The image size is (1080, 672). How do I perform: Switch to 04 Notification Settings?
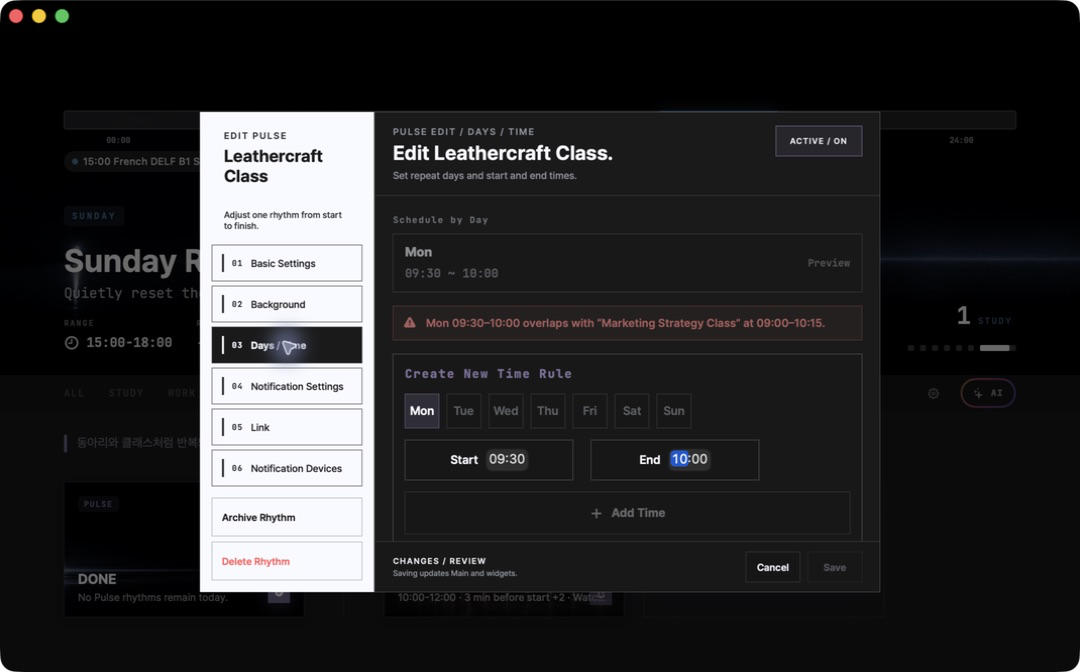287,386
